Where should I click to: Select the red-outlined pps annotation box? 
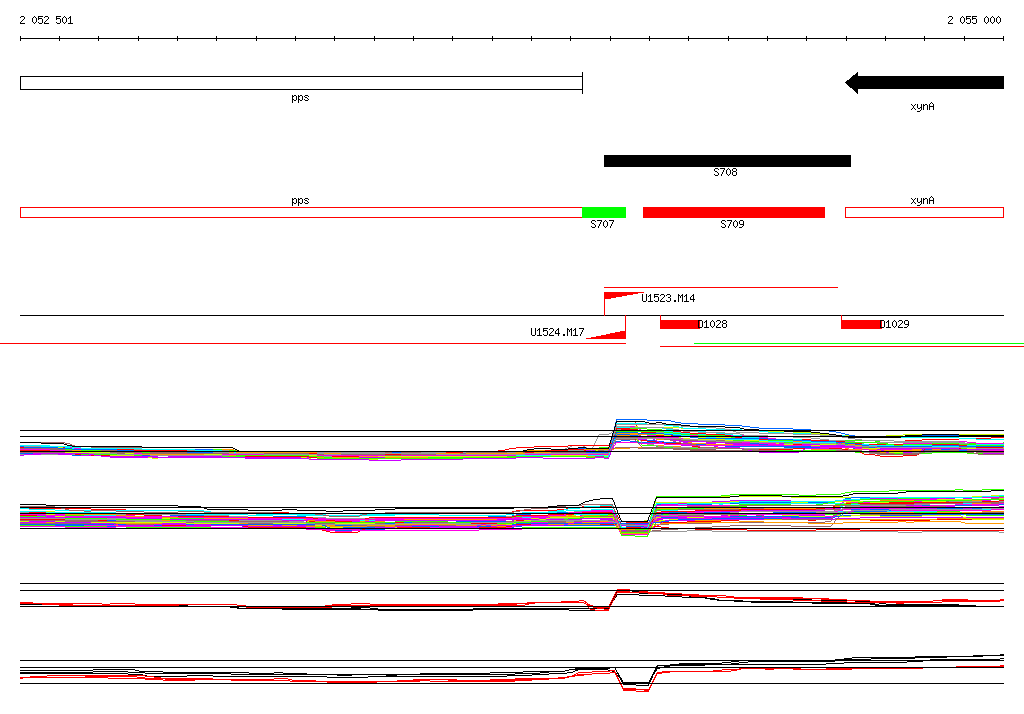pyautogui.click(x=301, y=212)
